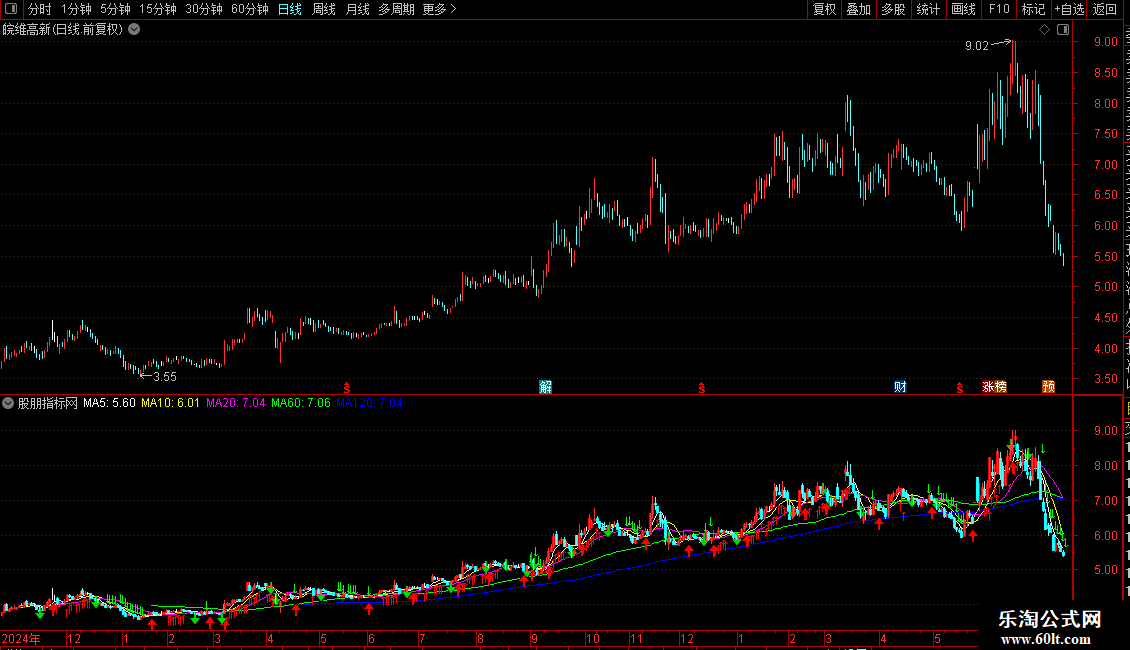1130x650 pixels.
Task: Open the 多股 multi-stock view
Action: click(x=893, y=9)
